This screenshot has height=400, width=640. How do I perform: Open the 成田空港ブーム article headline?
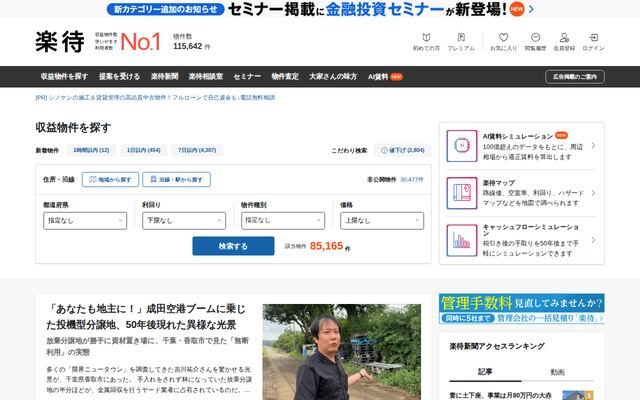click(x=146, y=317)
